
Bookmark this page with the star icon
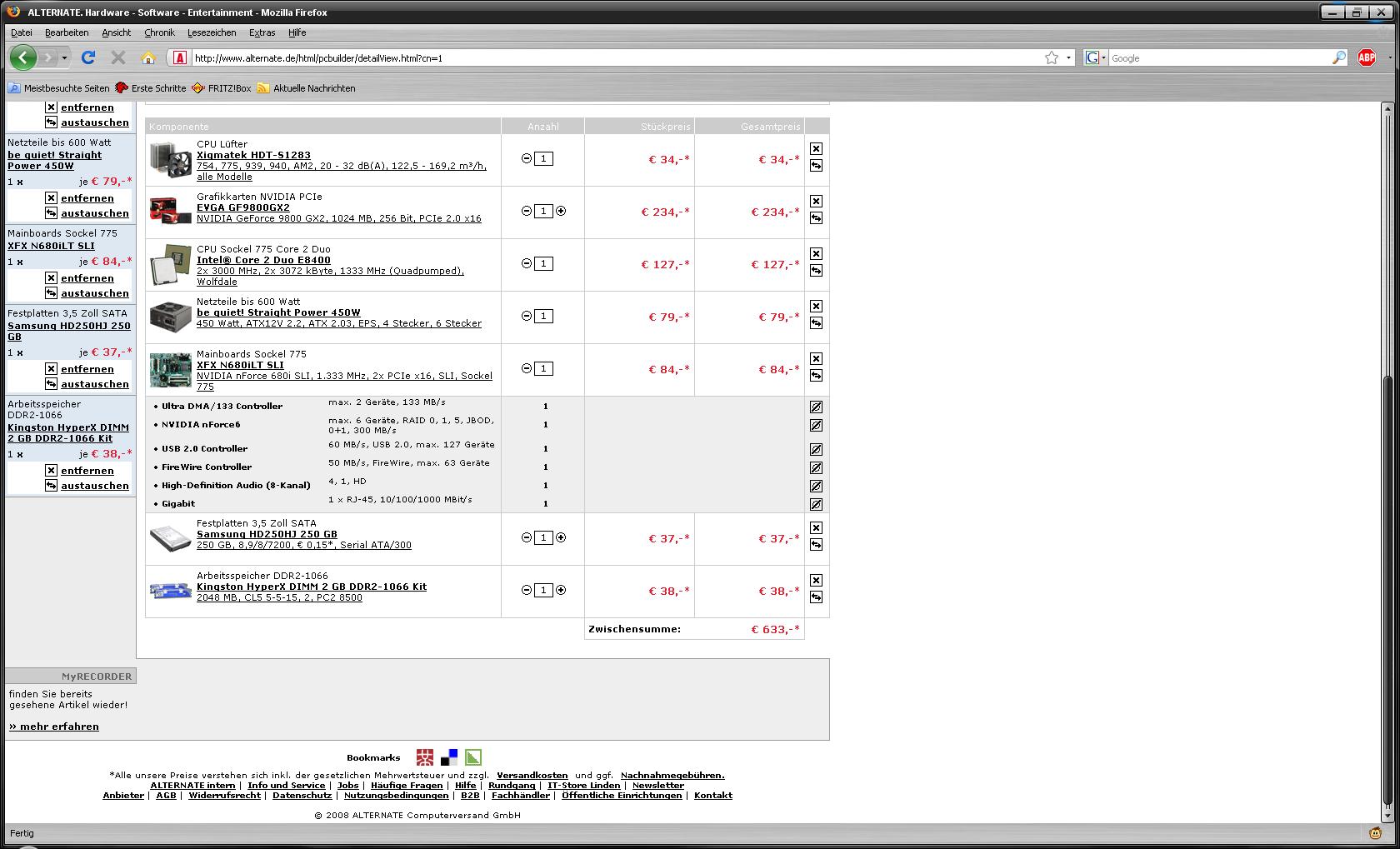point(1052,57)
